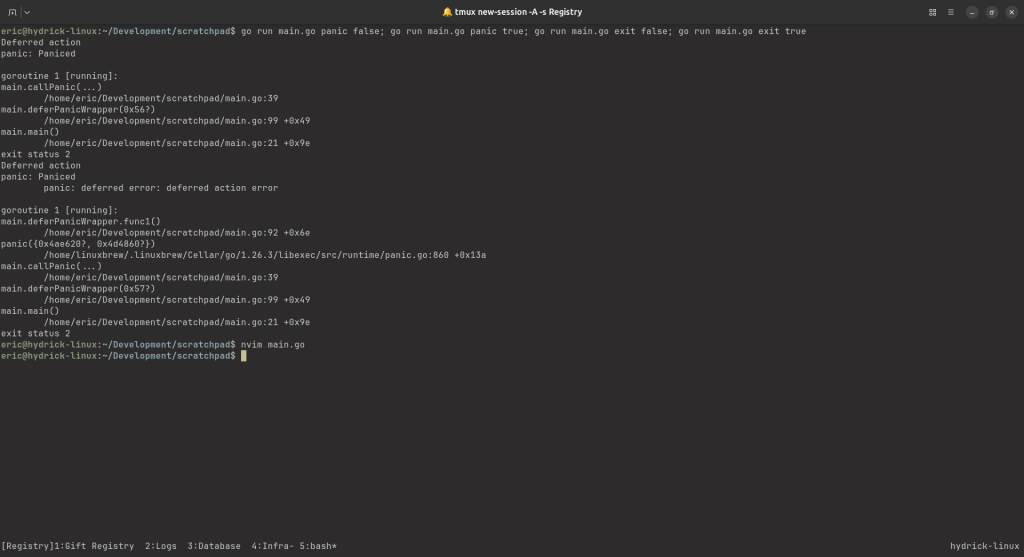Click hydrick-linux hostname in status bar
This screenshot has width=1024, height=557.
pyautogui.click(x=984, y=546)
